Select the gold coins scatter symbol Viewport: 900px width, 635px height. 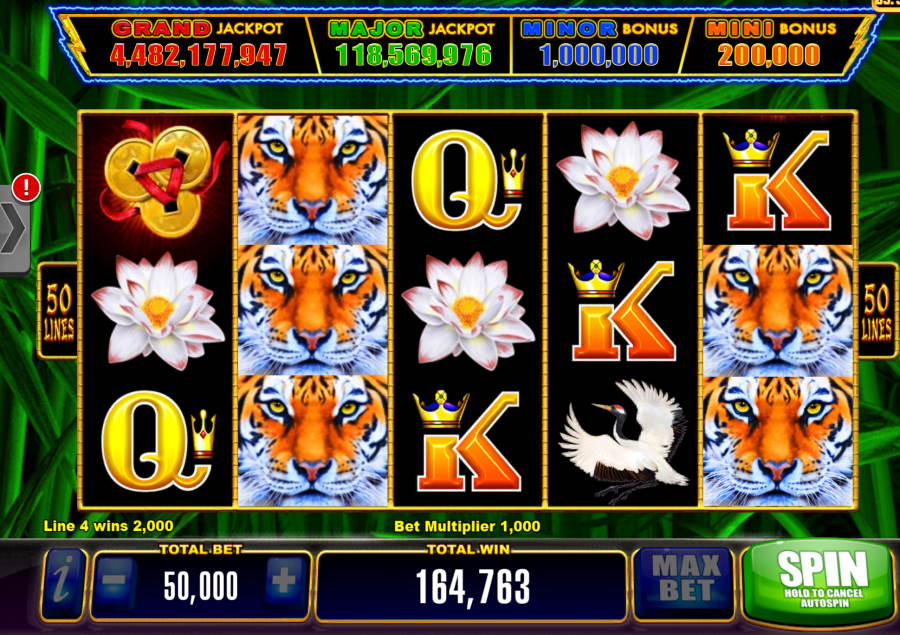(x=158, y=178)
